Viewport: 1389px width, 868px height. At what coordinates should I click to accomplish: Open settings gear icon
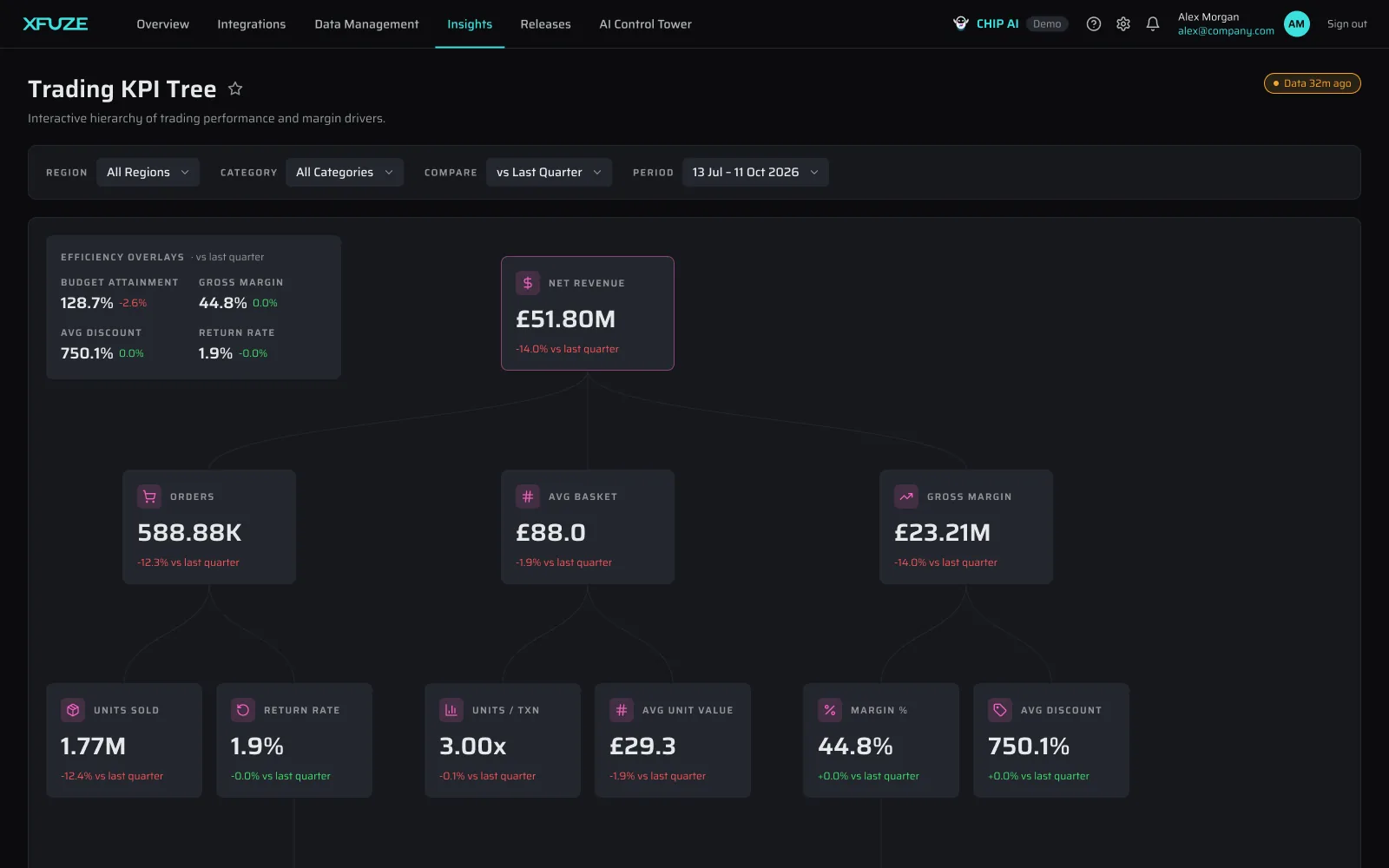pos(1123,24)
